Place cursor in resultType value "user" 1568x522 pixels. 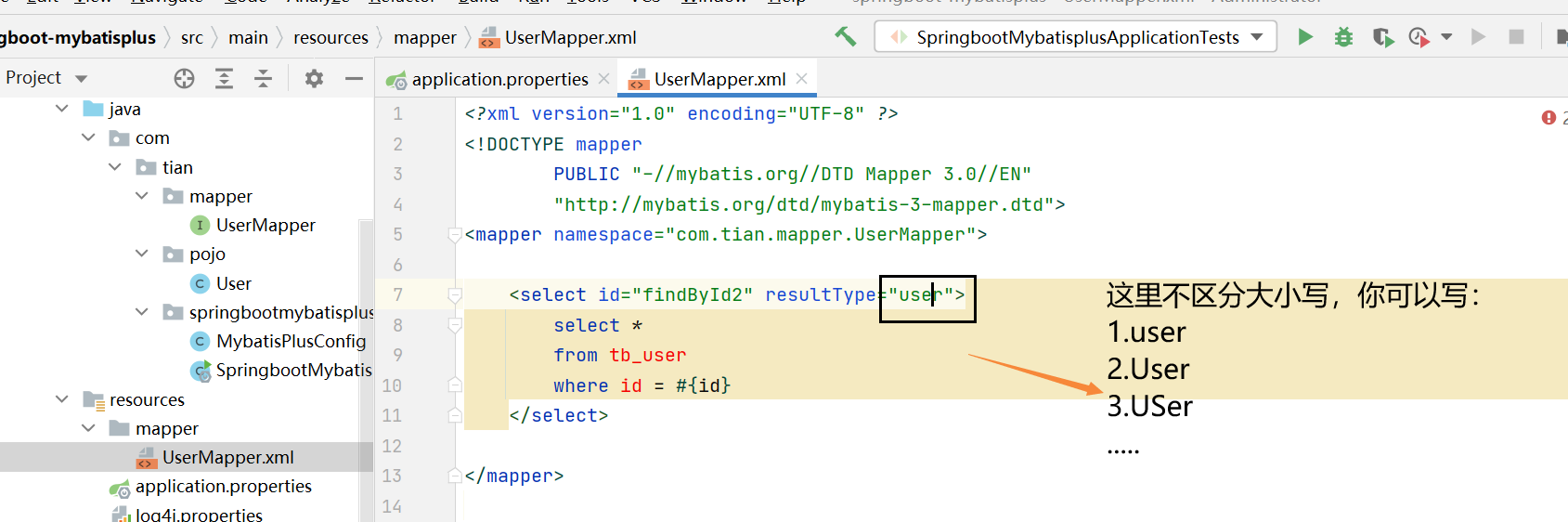(921, 295)
